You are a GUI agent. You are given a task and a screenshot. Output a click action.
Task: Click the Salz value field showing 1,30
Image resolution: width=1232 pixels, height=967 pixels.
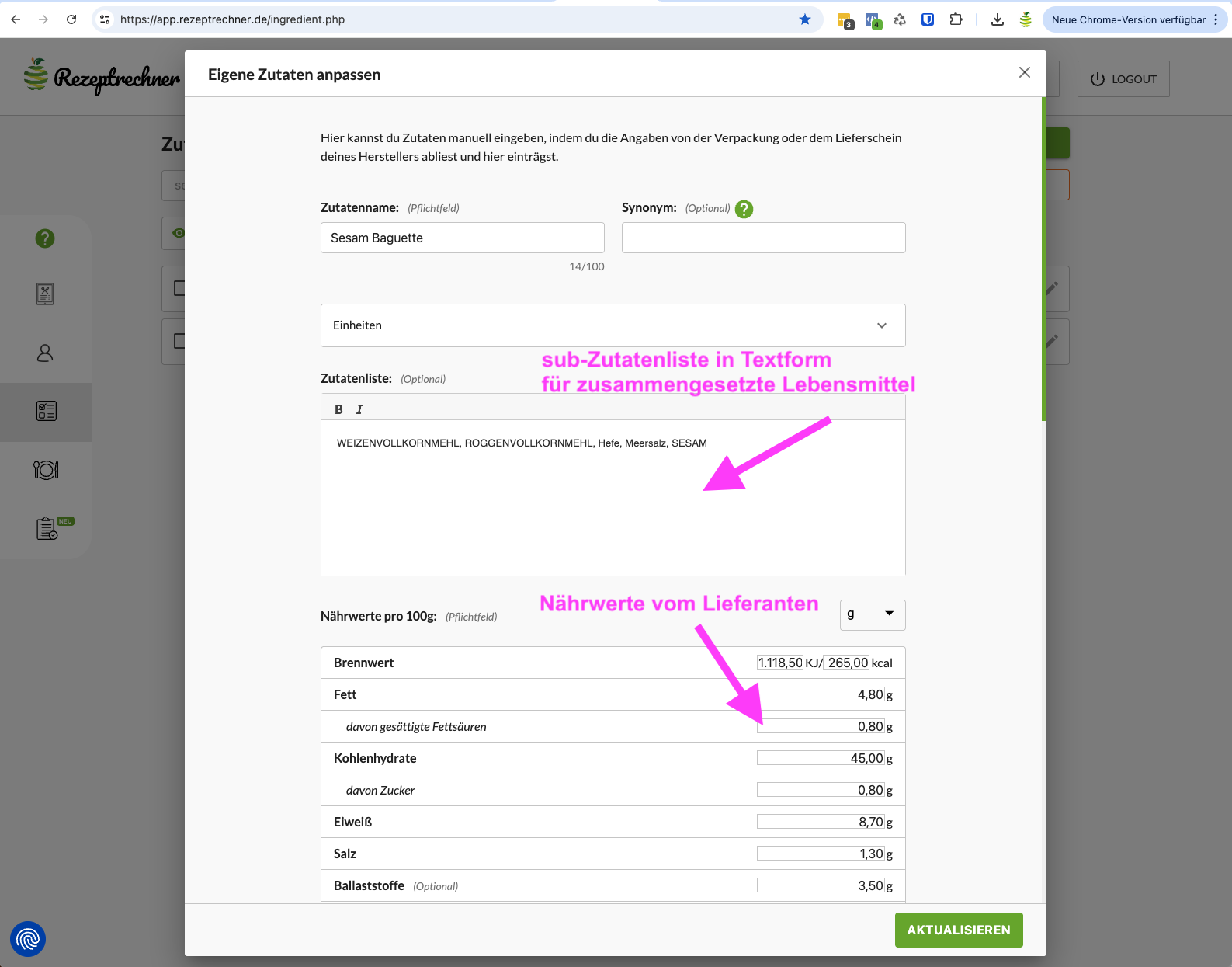click(821, 854)
